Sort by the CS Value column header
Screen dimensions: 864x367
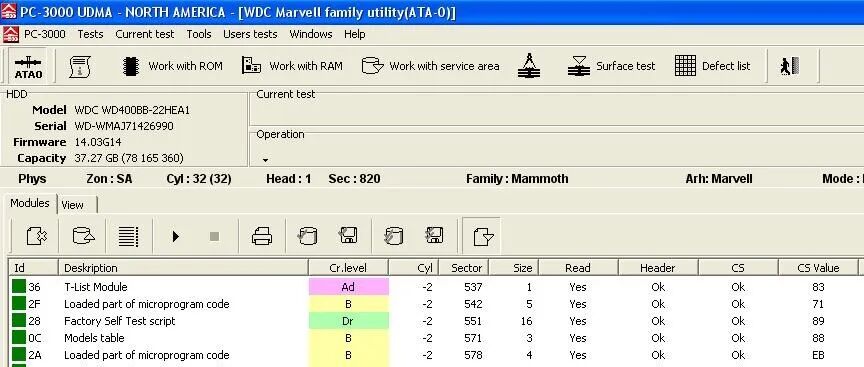click(818, 268)
